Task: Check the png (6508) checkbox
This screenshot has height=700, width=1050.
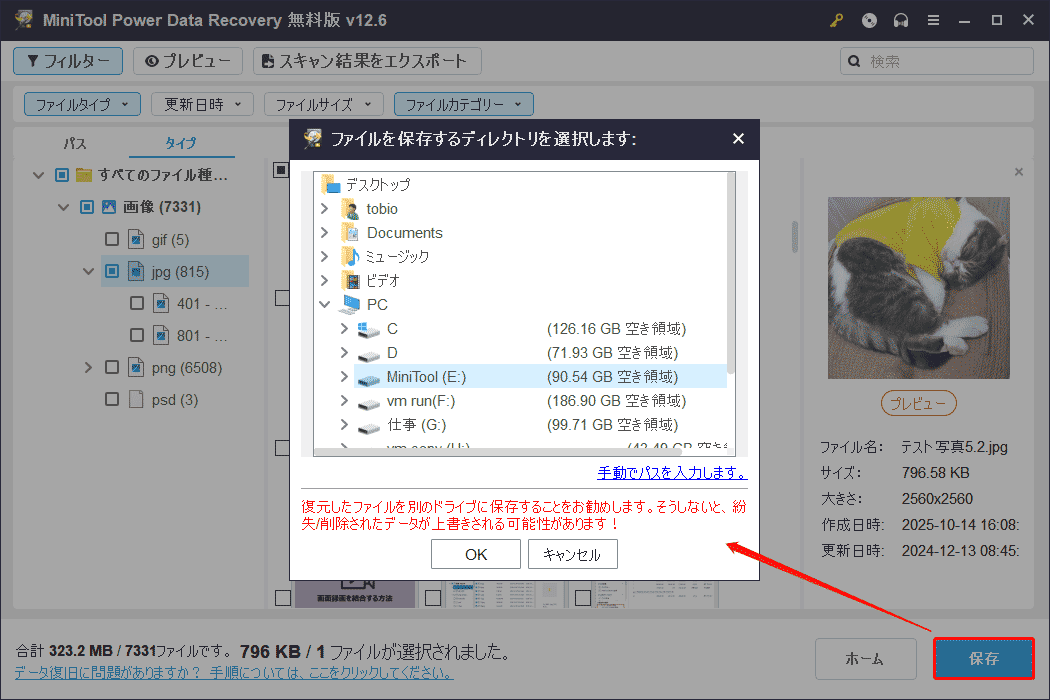Action: pos(113,367)
